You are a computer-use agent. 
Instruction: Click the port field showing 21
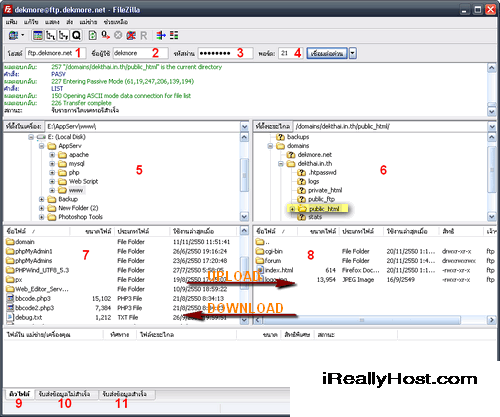291,53
